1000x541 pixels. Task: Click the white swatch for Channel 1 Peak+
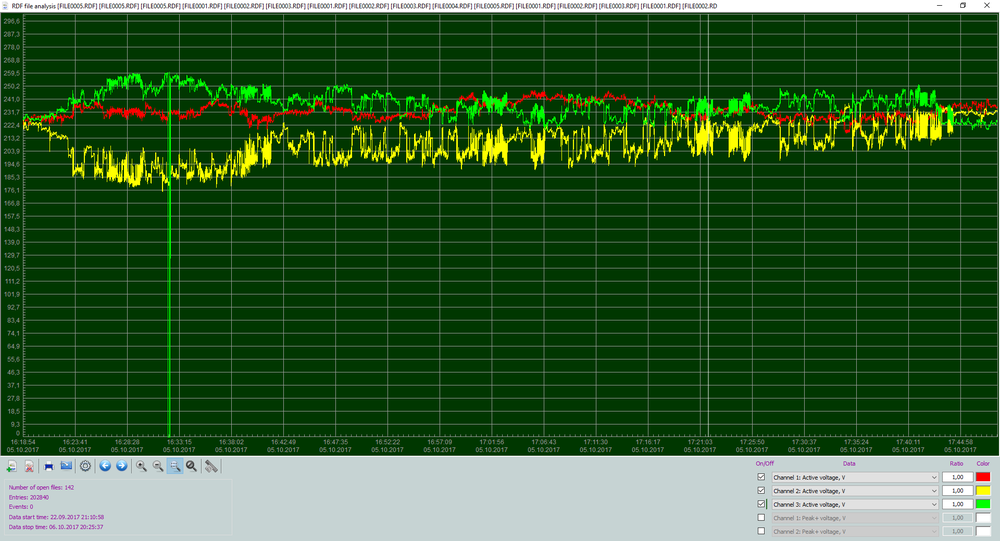point(983,518)
